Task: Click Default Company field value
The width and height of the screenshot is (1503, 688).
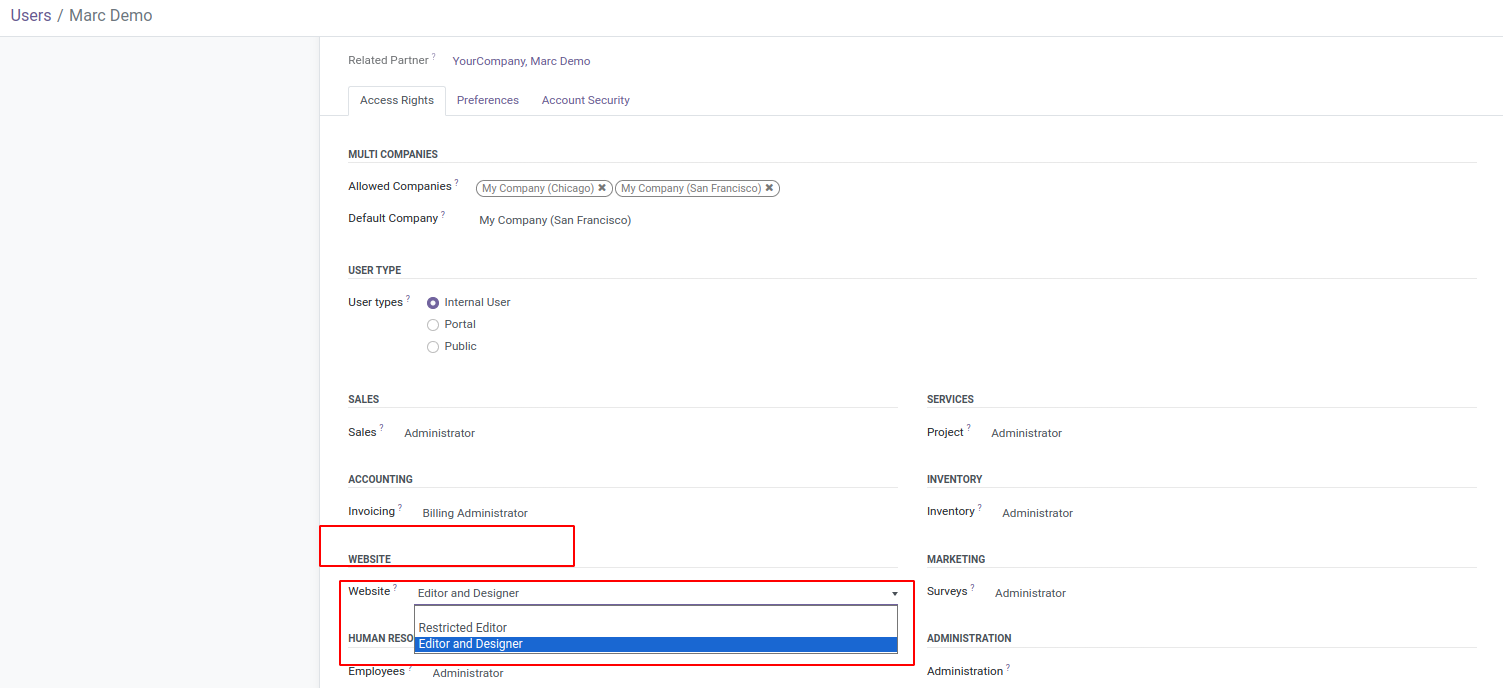Action: [x=555, y=220]
